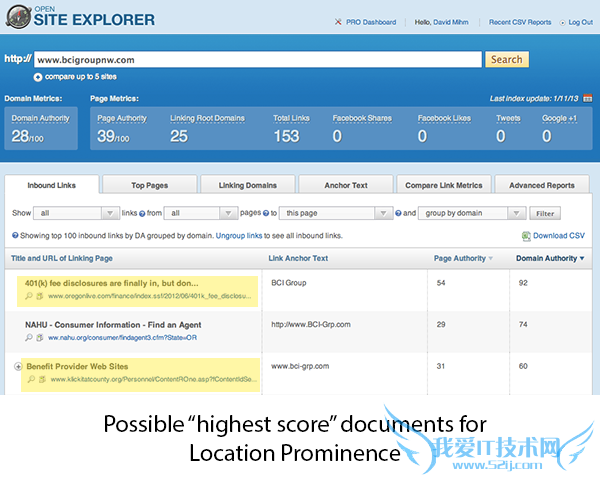600x480 pixels.
Task: Click the help icon after the word 'pages'
Action: pos(266,213)
